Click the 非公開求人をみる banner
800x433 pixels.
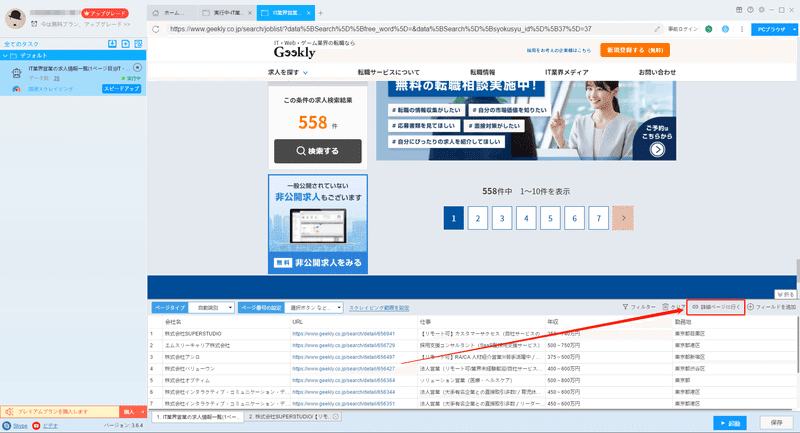[317, 263]
